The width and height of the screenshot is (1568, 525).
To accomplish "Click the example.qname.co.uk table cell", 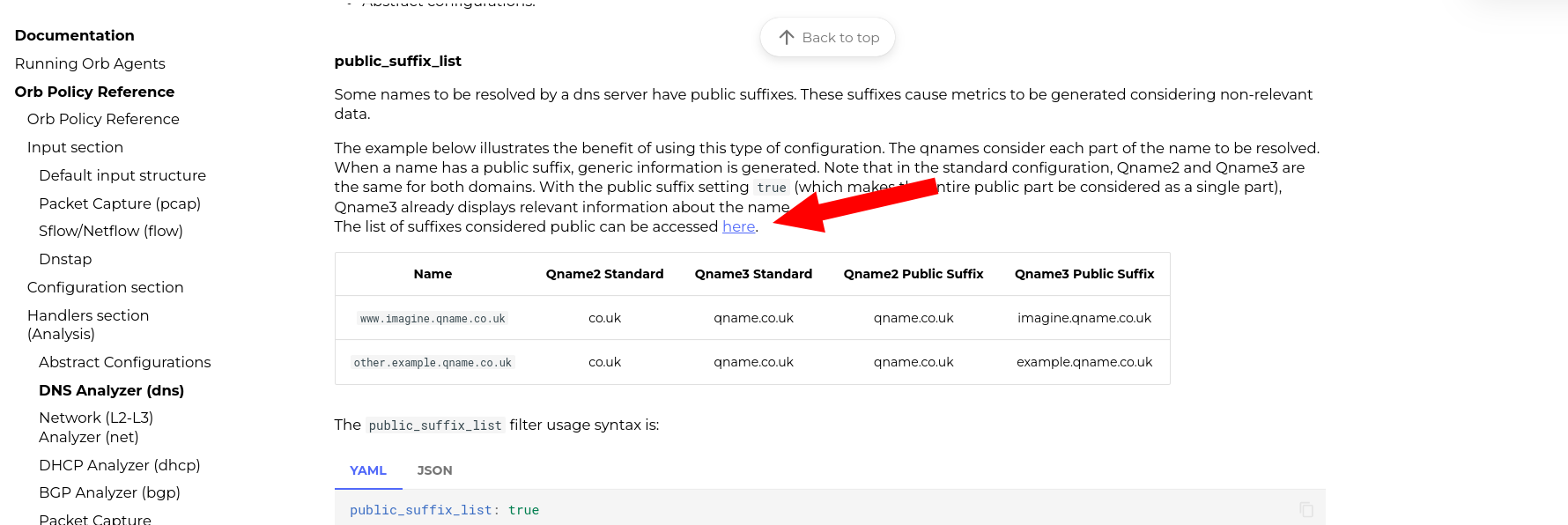I will (x=1084, y=362).
